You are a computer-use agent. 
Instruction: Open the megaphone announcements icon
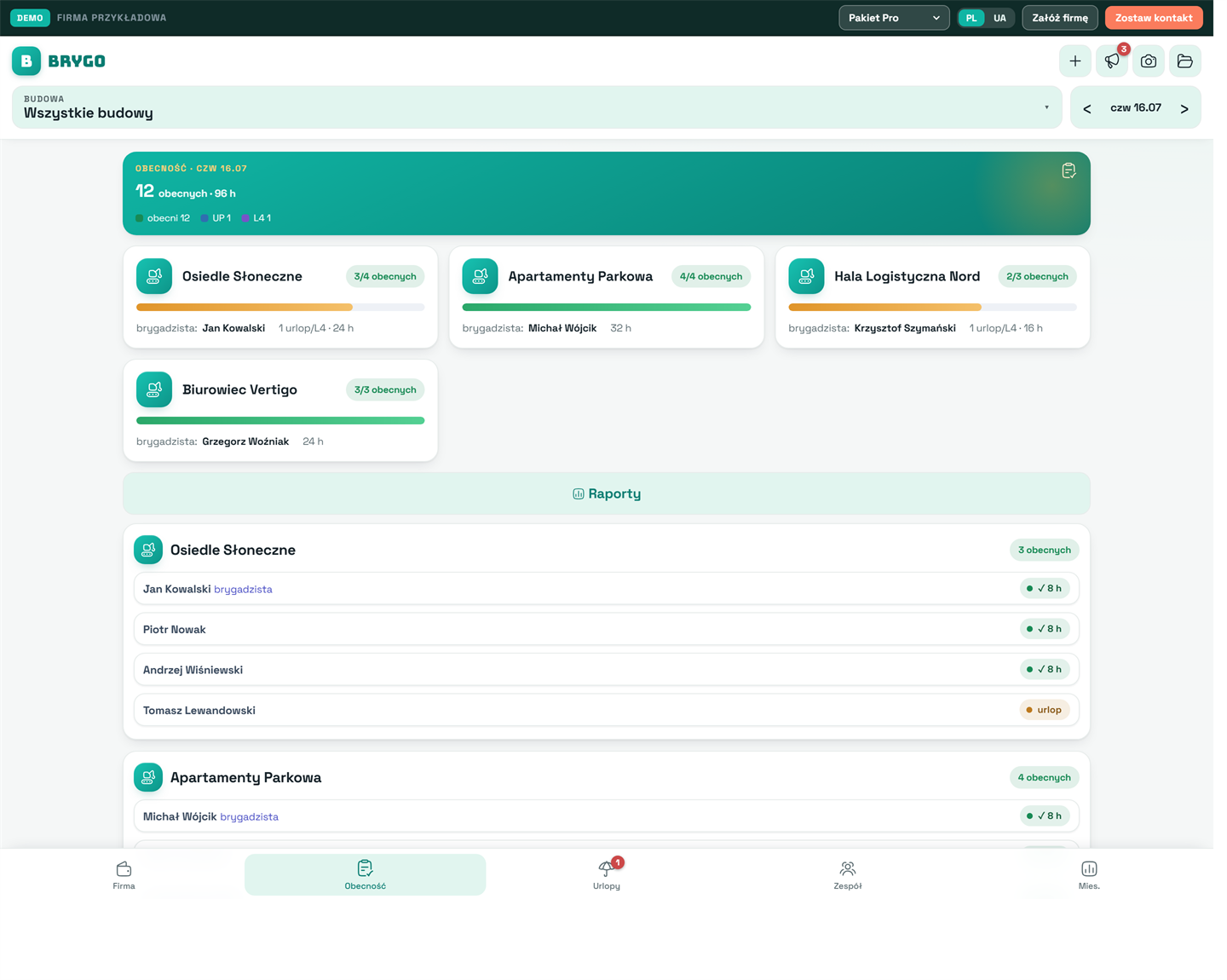[1112, 61]
